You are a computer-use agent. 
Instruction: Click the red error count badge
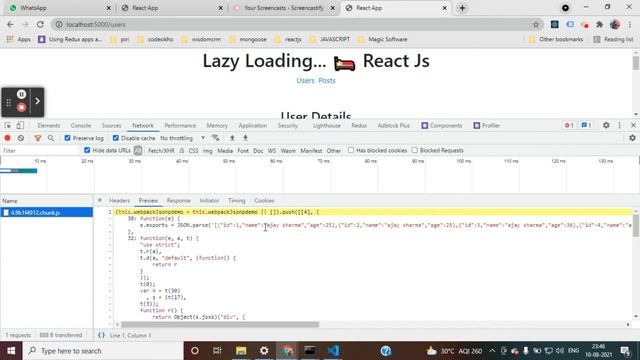(569, 125)
